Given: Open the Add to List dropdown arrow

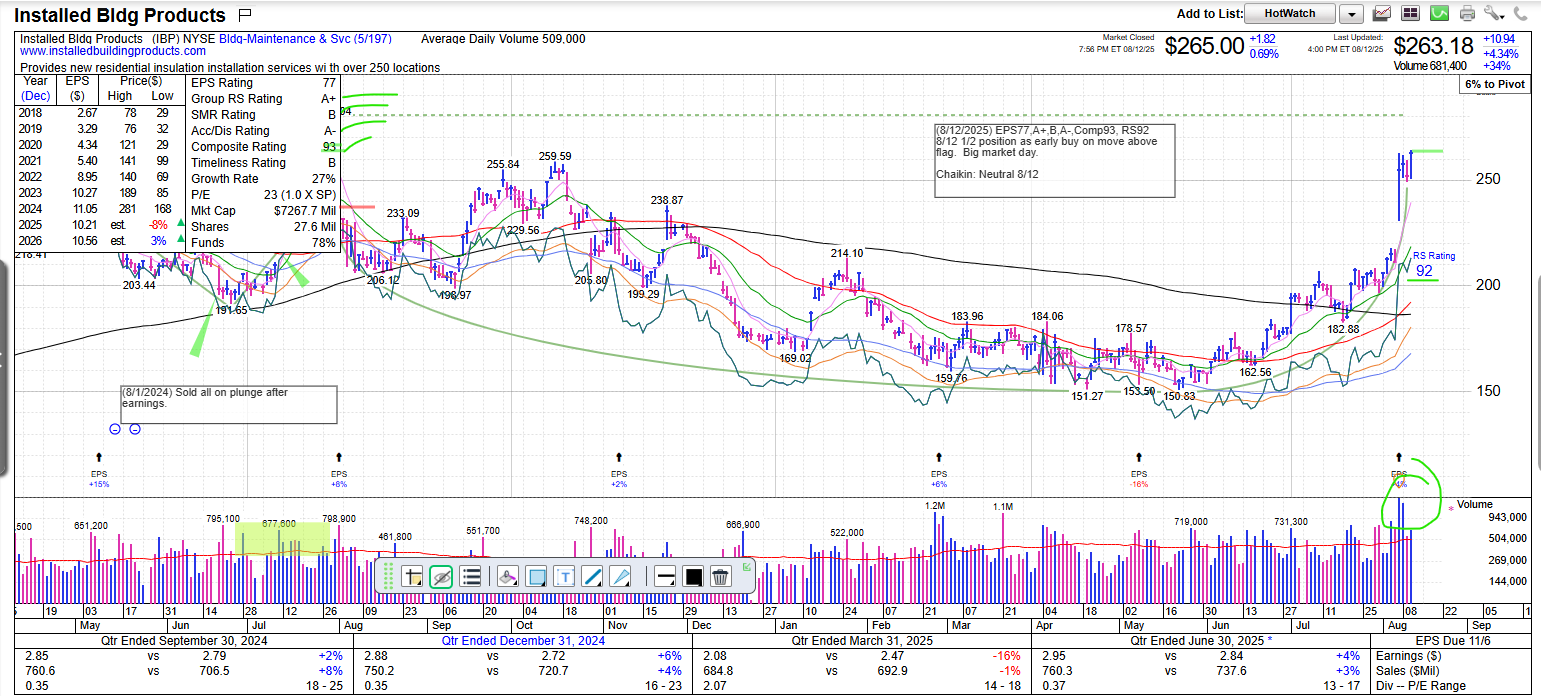Looking at the screenshot, I should 1351,13.
